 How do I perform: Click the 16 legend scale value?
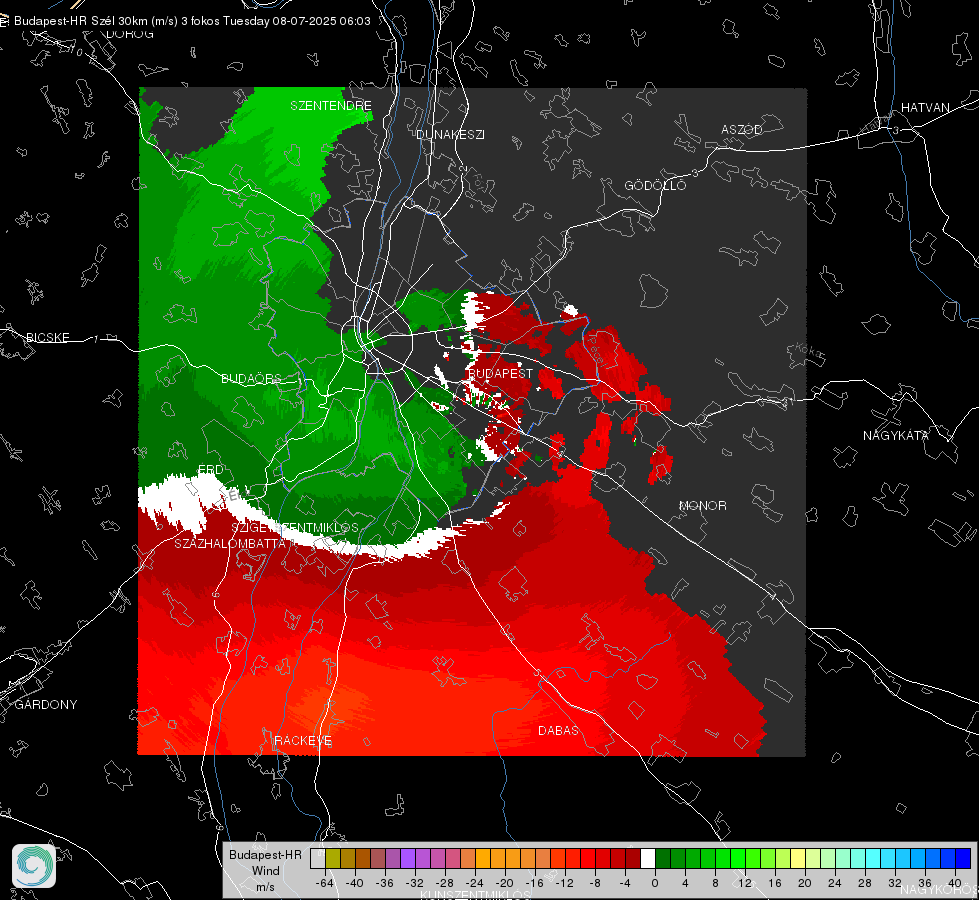tap(775, 883)
